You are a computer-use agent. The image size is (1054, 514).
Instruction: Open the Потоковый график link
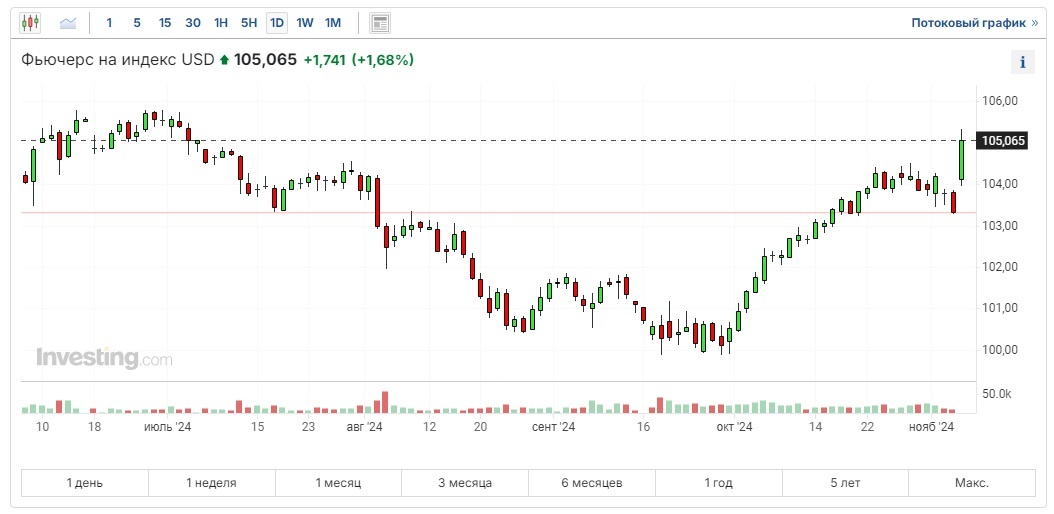click(975, 23)
